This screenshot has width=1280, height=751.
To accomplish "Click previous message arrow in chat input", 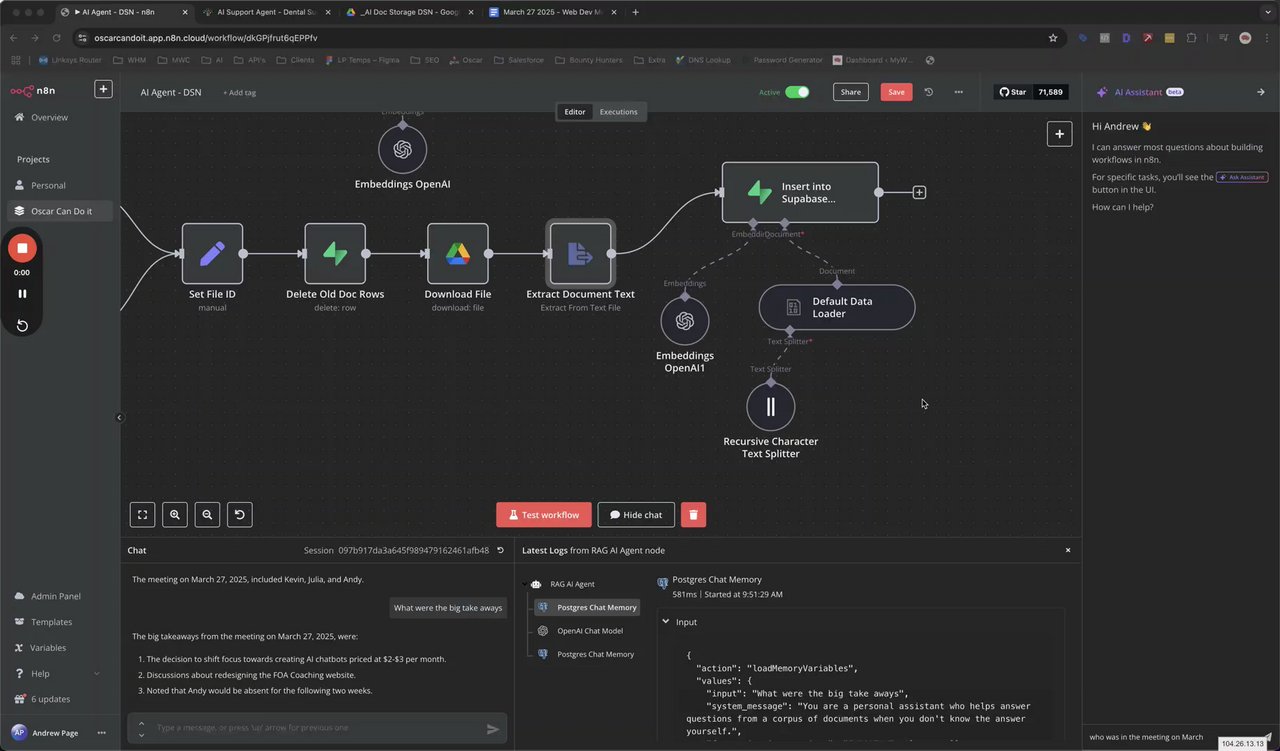I will click(x=141, y=723).
